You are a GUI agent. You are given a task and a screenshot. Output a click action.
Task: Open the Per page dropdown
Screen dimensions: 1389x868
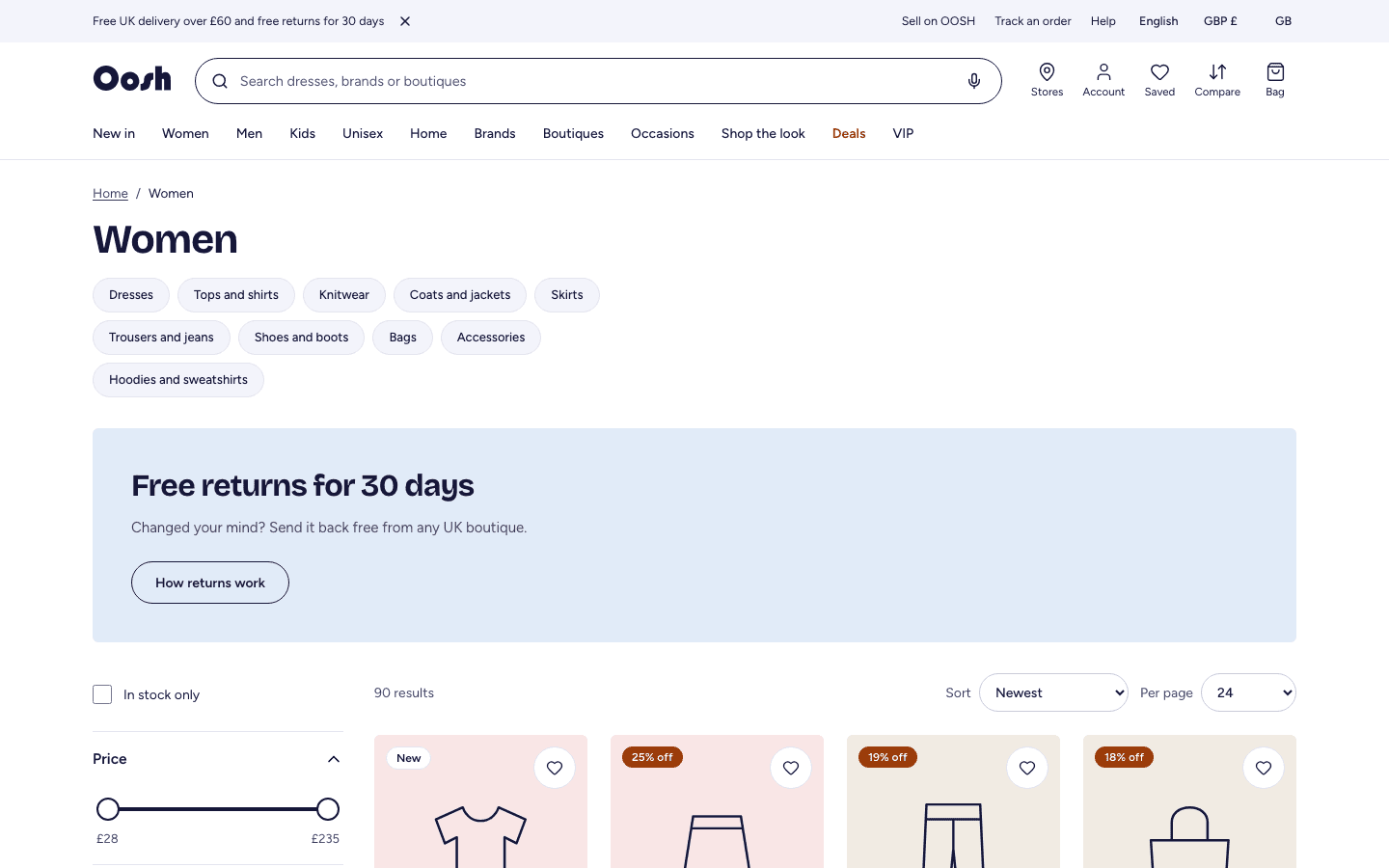pyautogui.click(x=1248, y=692)
